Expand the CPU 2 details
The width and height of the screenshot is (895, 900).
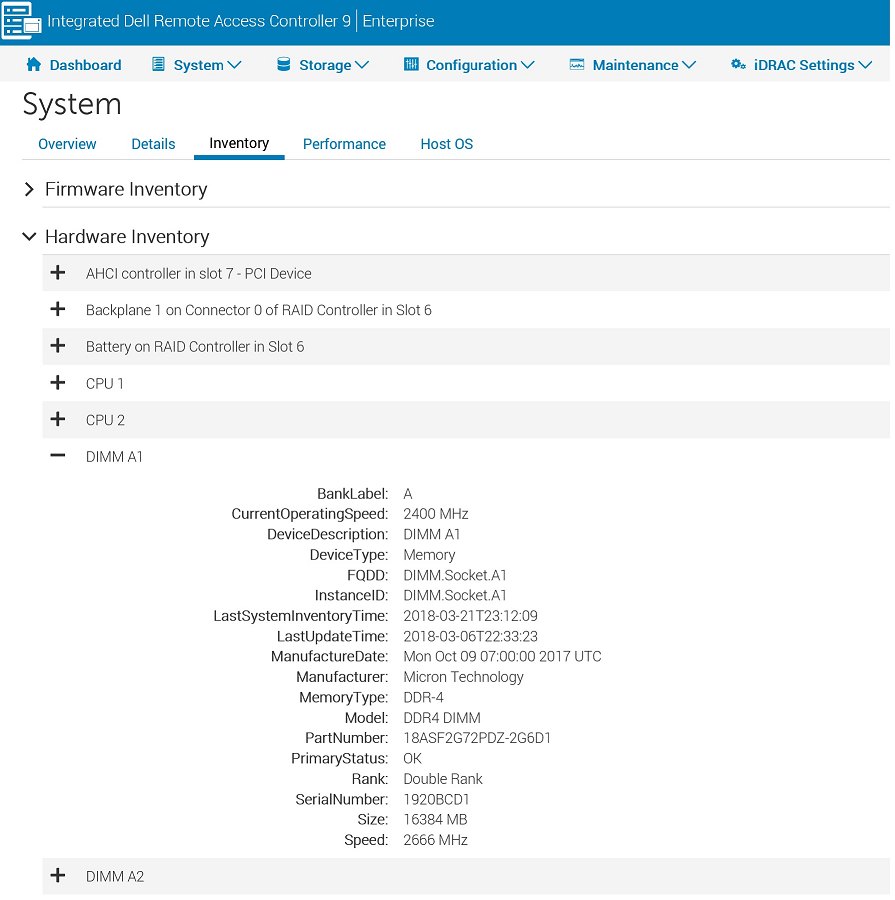tap(58, 419)
